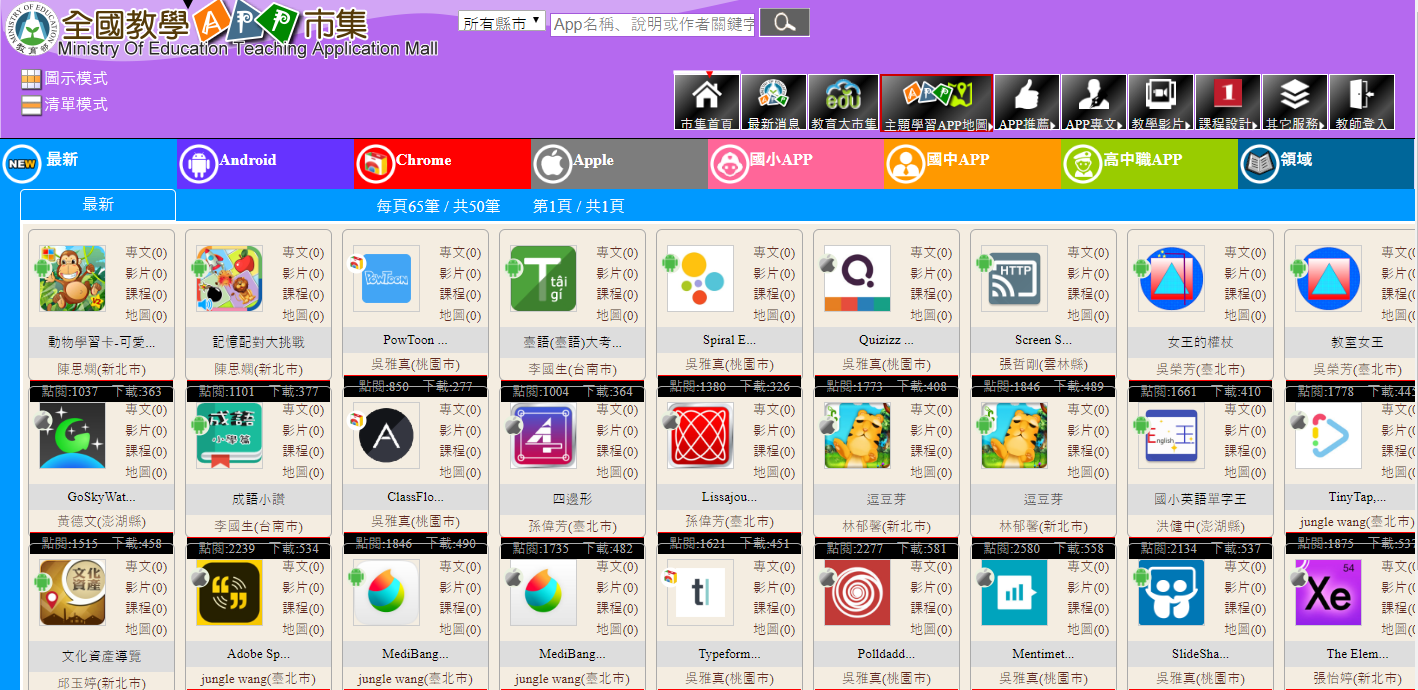Image resolution: width=1418 pixels, height=690 pixels.
Task: Open the 文化資產導覽 app icon
Action: (72, 593)
